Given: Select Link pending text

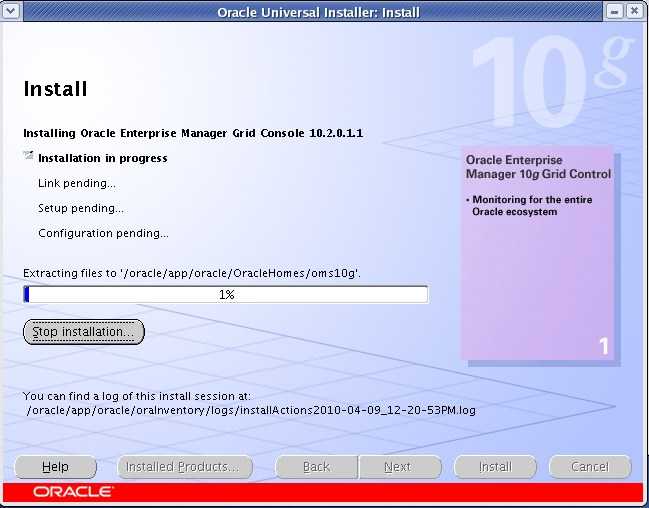Looking at the screenshot, I should [x=77, y=183].
